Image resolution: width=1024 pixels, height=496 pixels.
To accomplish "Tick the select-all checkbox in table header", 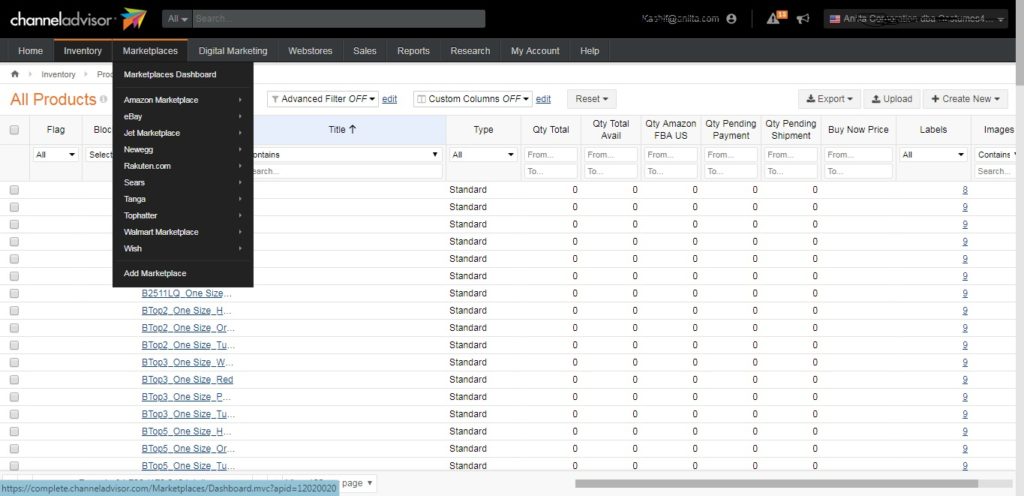I will click(14, 130).
